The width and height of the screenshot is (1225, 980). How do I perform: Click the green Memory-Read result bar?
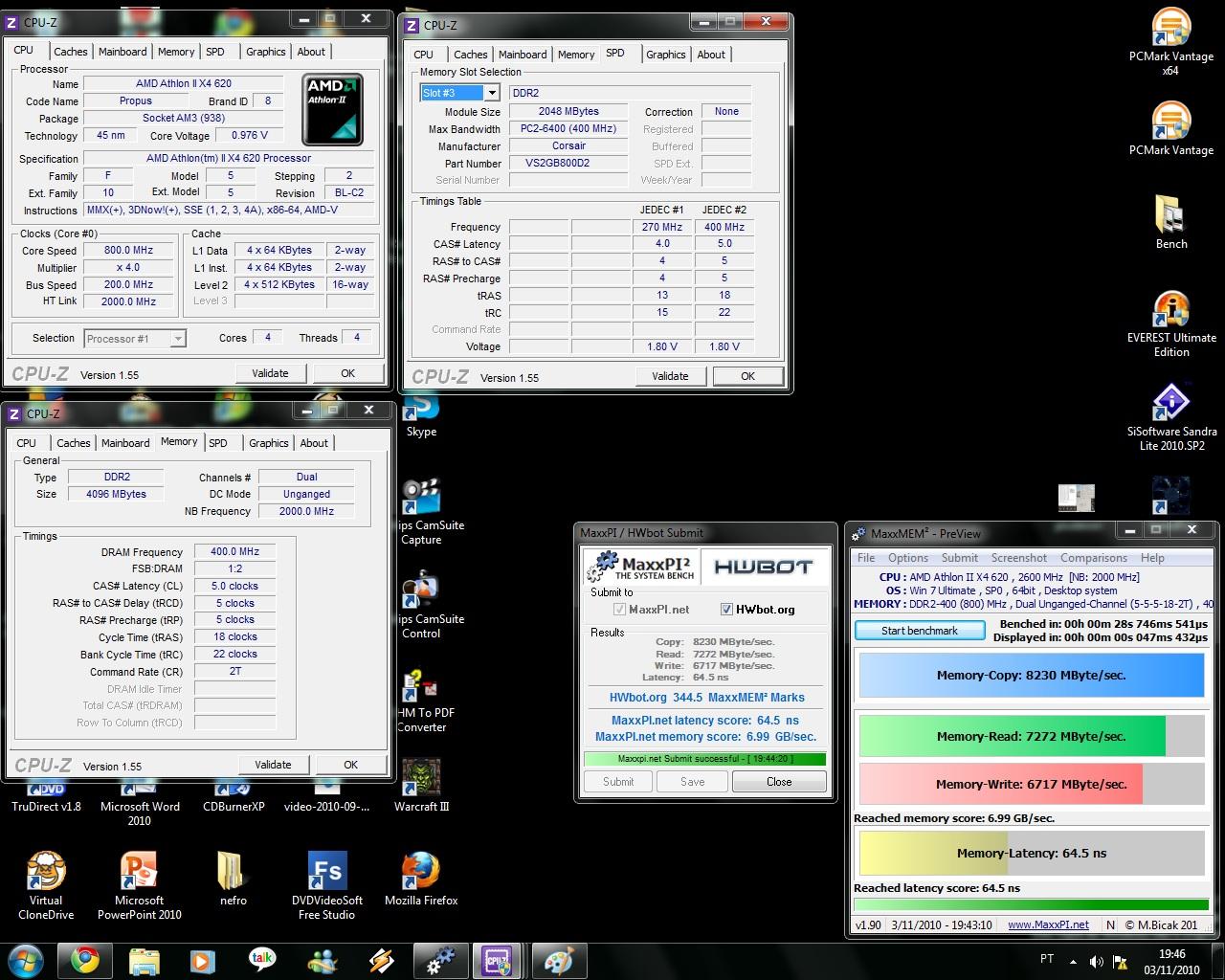(1032, 736)
